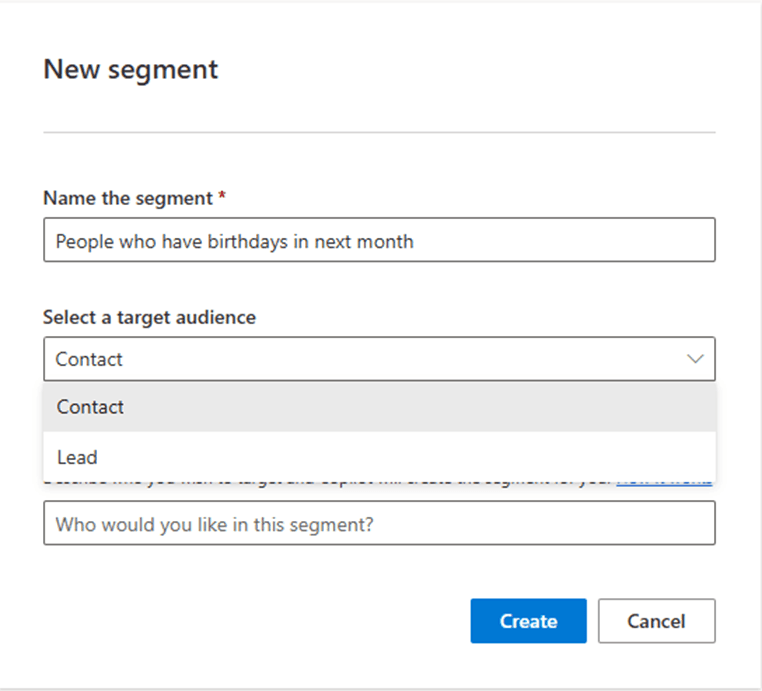Focus the Name the segment text field
The width and height of the screenshot is (762, 691).
click(x=379, y=241)
